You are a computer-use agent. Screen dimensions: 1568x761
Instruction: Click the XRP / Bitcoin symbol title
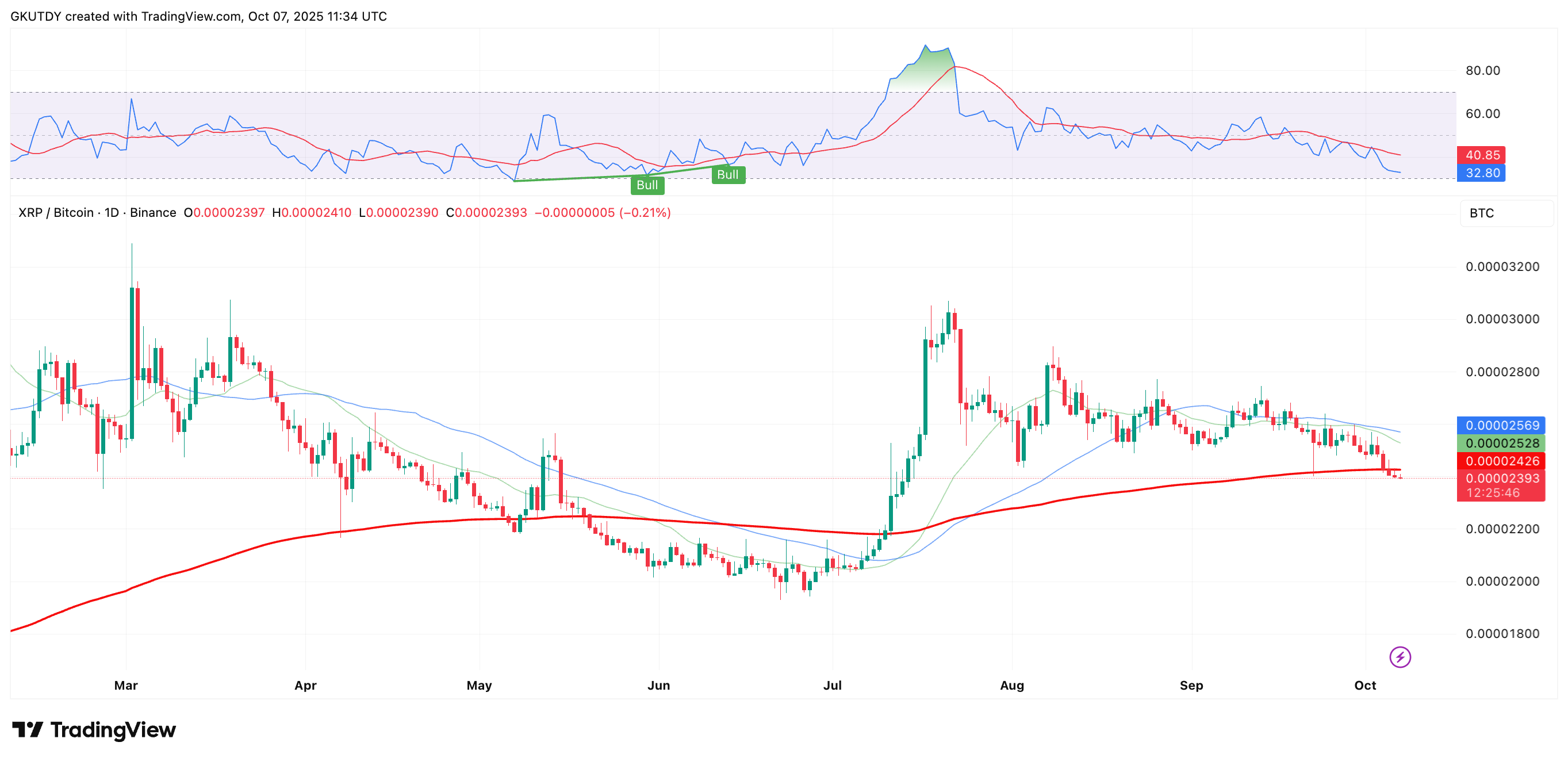[56, 212]
